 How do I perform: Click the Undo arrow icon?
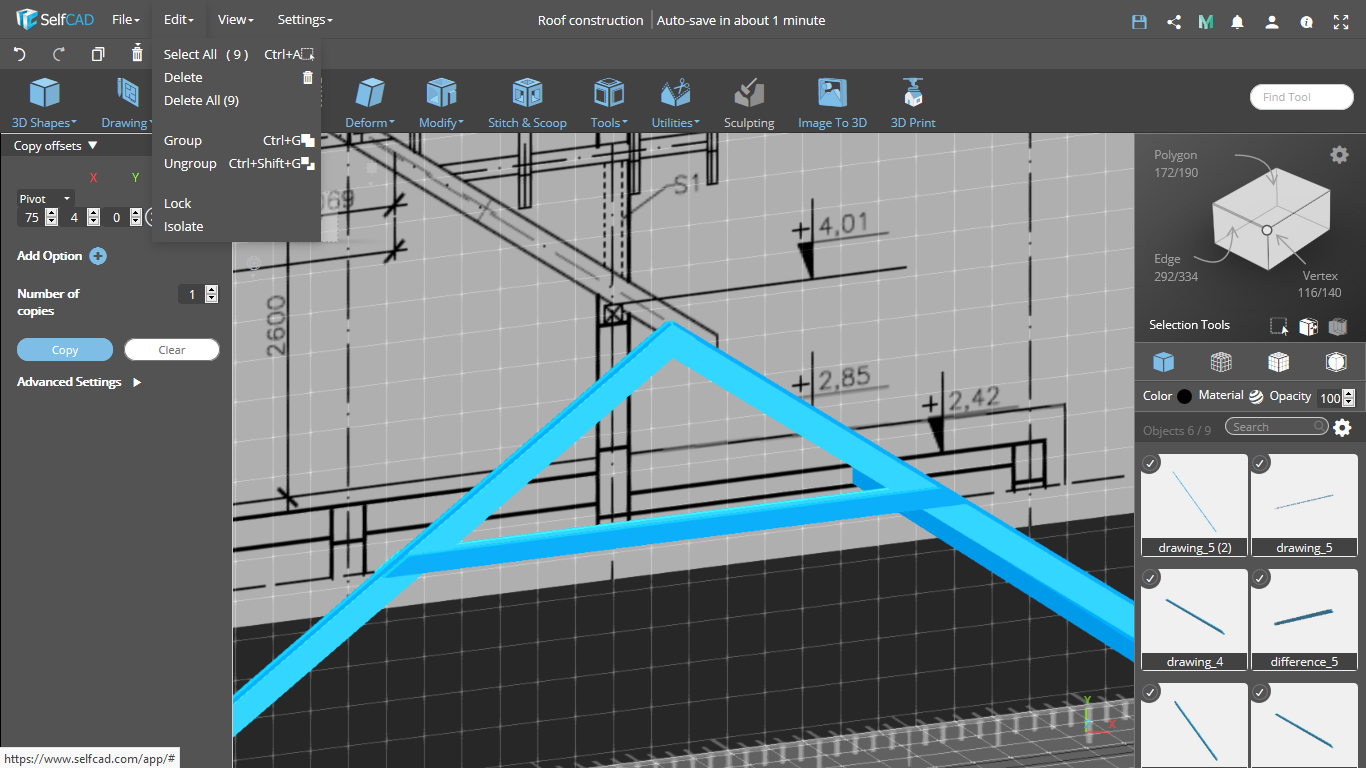(19, 54)
